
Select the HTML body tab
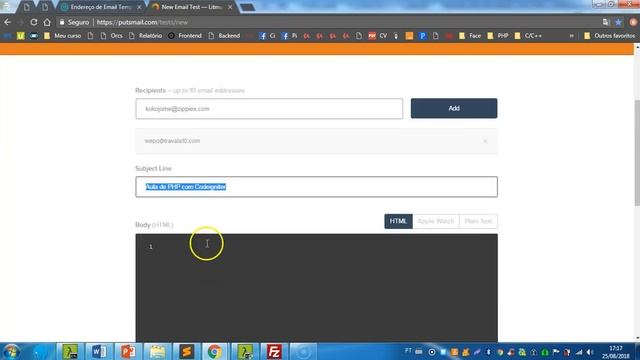coord(398,221)
